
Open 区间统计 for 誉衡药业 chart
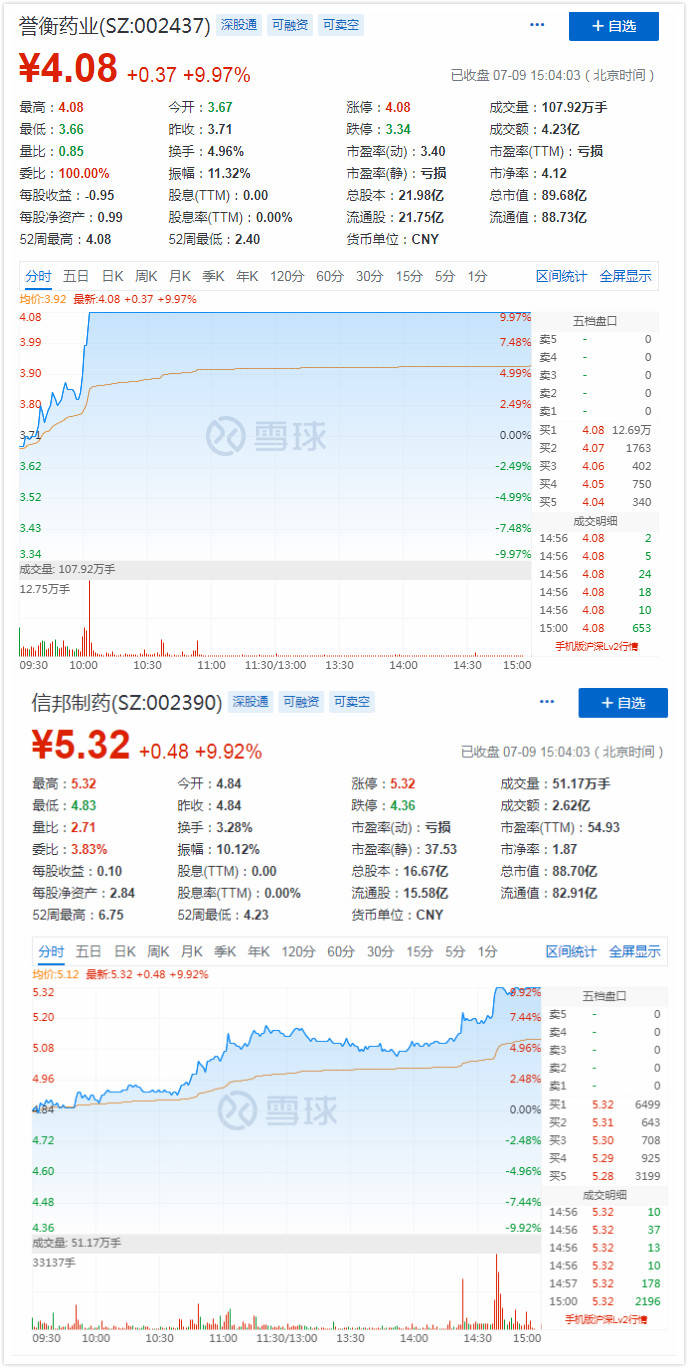coord(561,276)
